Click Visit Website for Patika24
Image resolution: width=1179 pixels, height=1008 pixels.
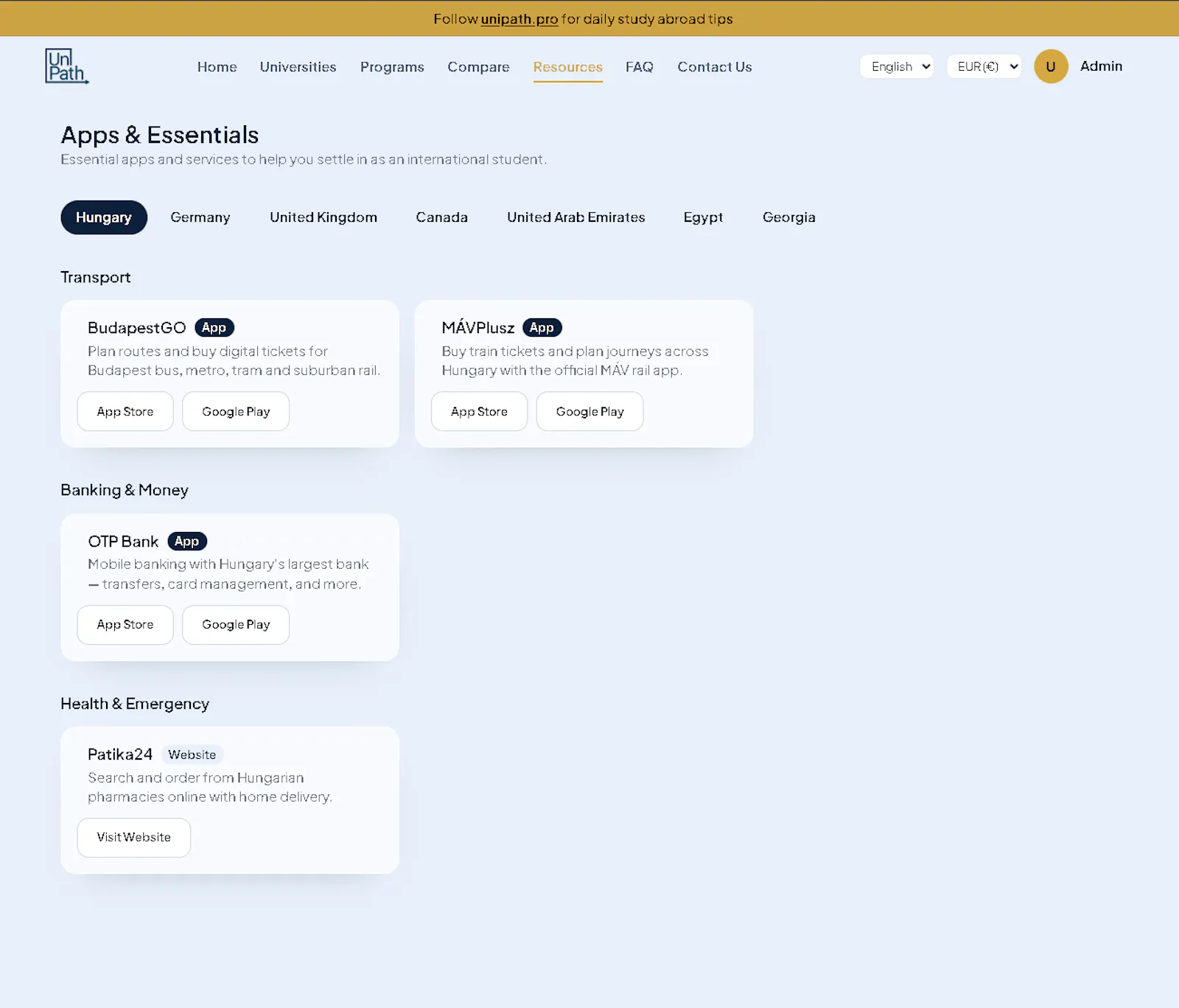coord(134,838)
